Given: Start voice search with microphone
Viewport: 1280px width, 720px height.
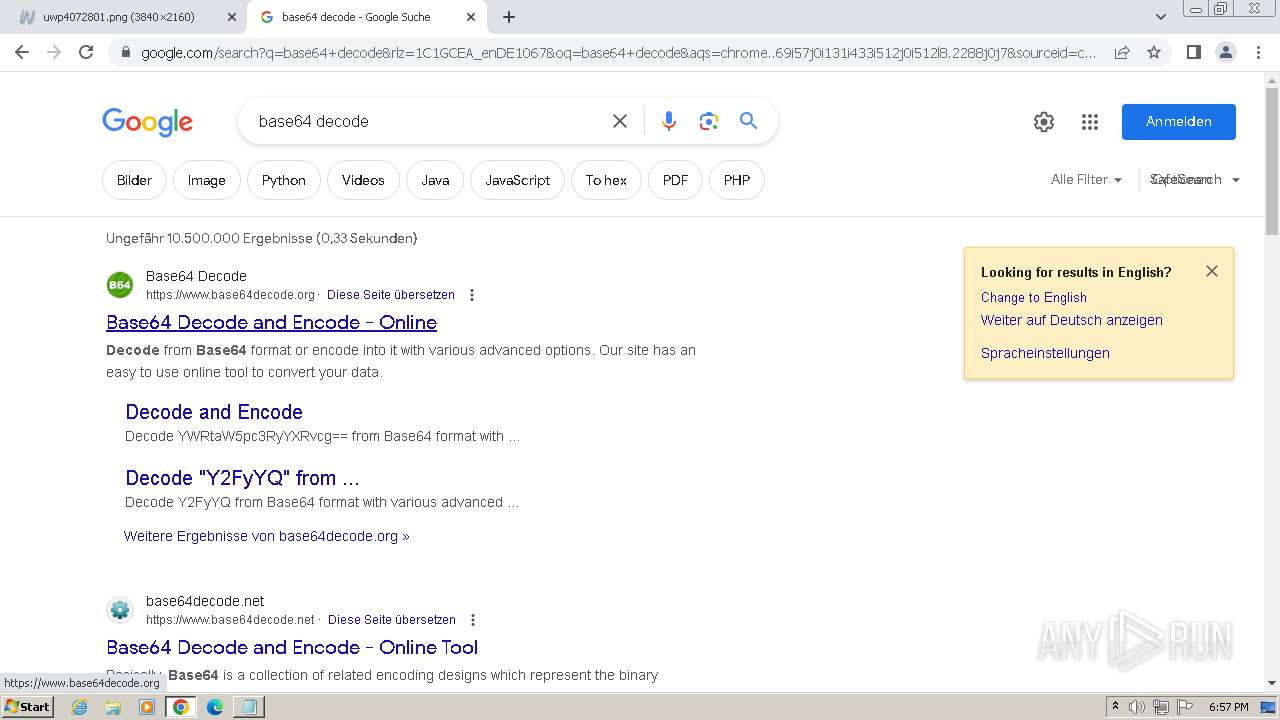Looking at the screenshot, I should pyautogui.click(x=669, y=121).
